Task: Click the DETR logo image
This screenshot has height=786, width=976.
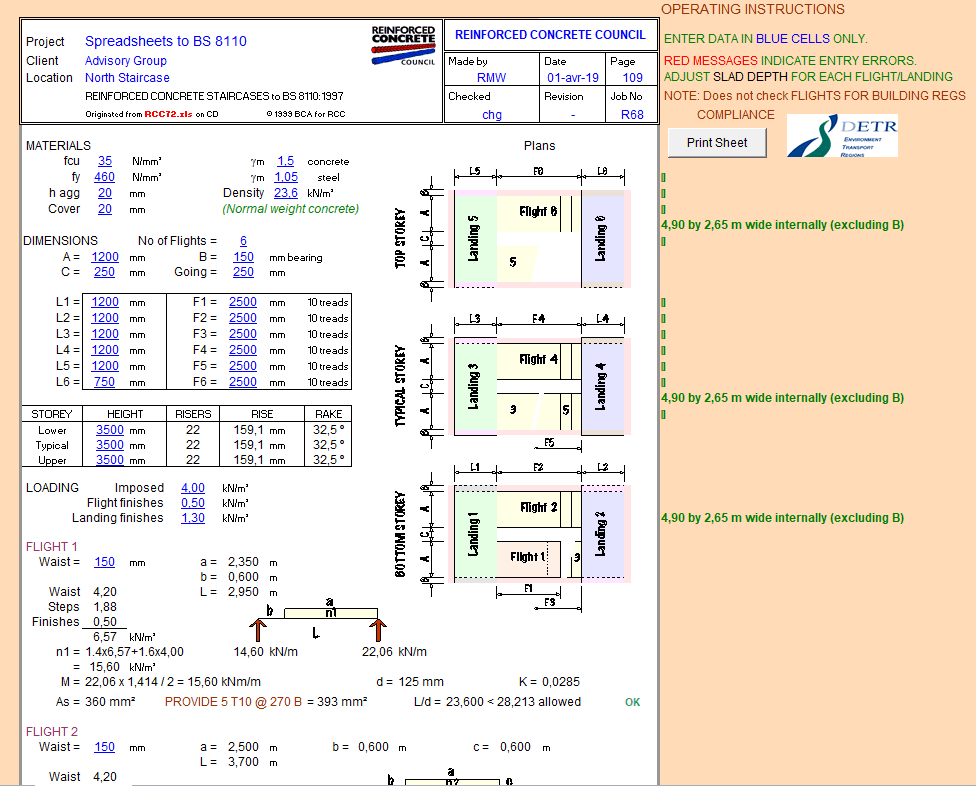Action: point(842,135)
